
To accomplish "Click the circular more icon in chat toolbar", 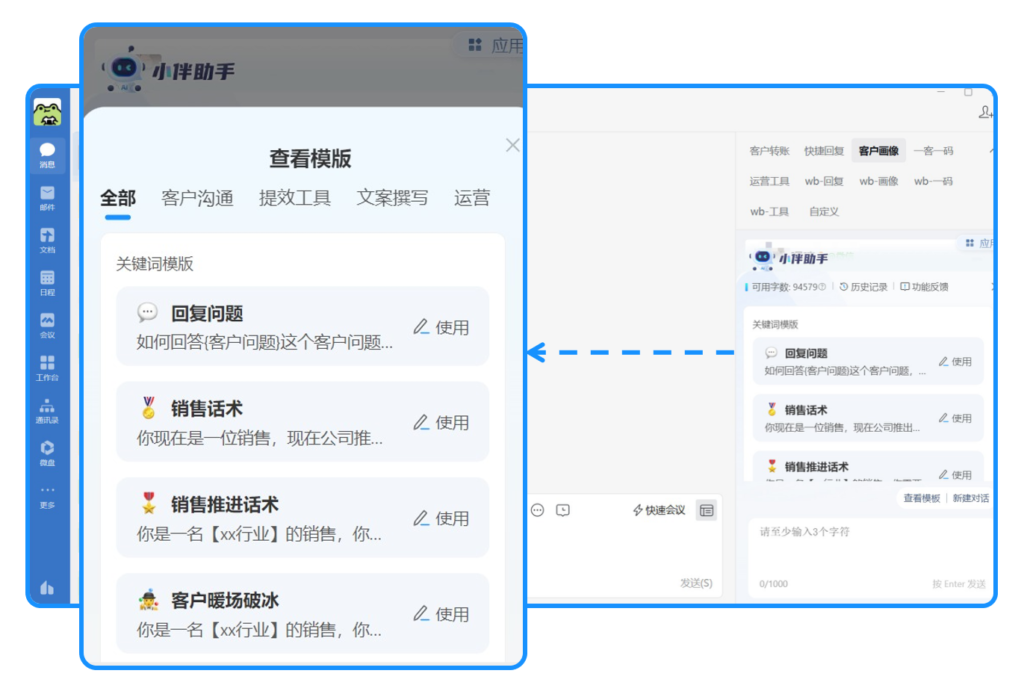I will click(x=537, y=510).
